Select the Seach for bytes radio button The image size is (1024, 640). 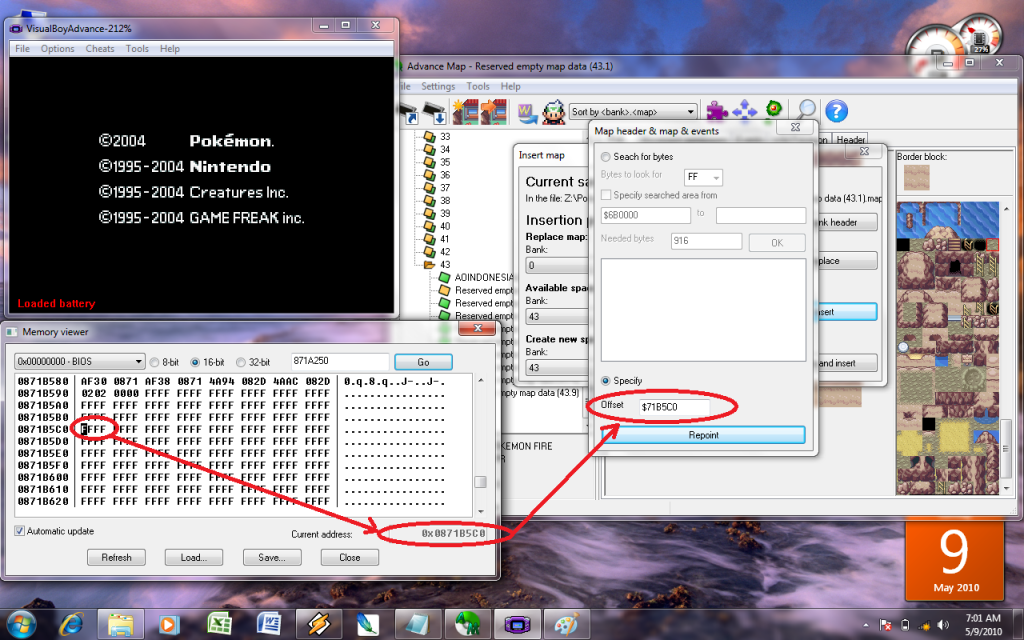point(606,157)
